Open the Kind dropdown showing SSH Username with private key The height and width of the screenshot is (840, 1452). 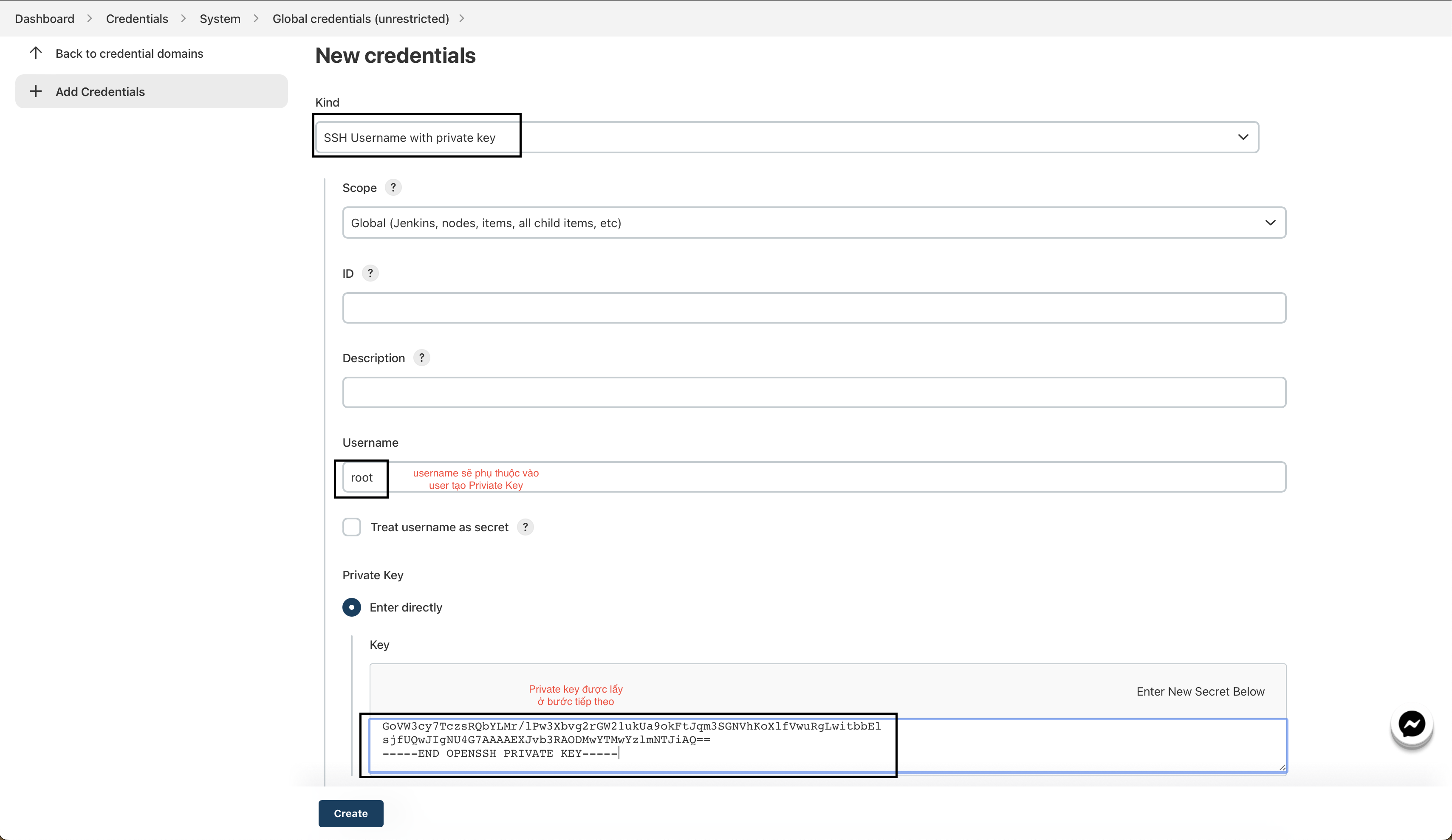[x=784, y=137]
